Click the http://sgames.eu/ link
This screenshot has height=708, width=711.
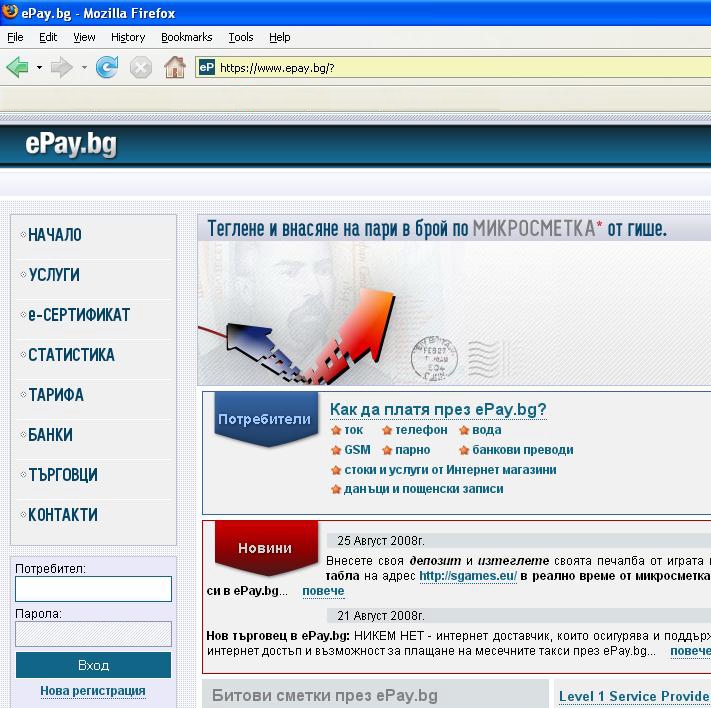coord(468,576)
